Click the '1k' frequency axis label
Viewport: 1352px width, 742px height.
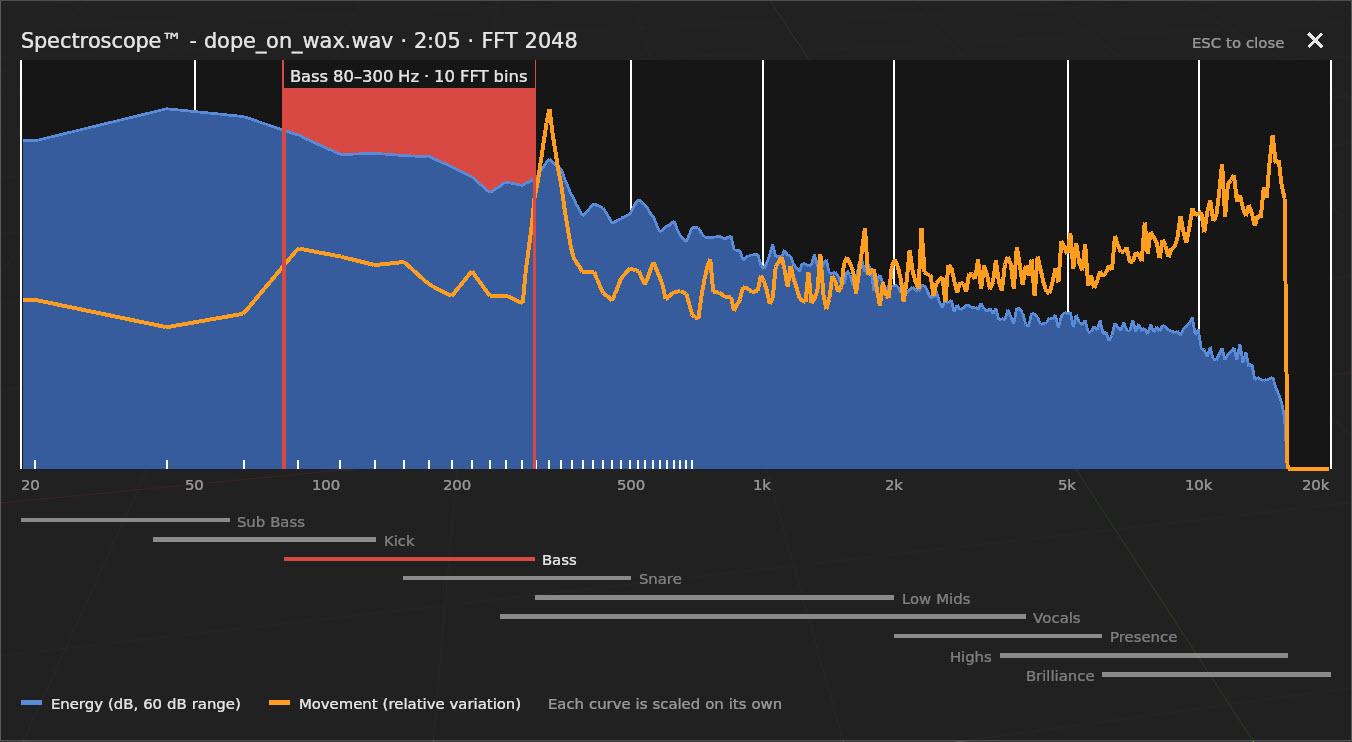(762, 486)
